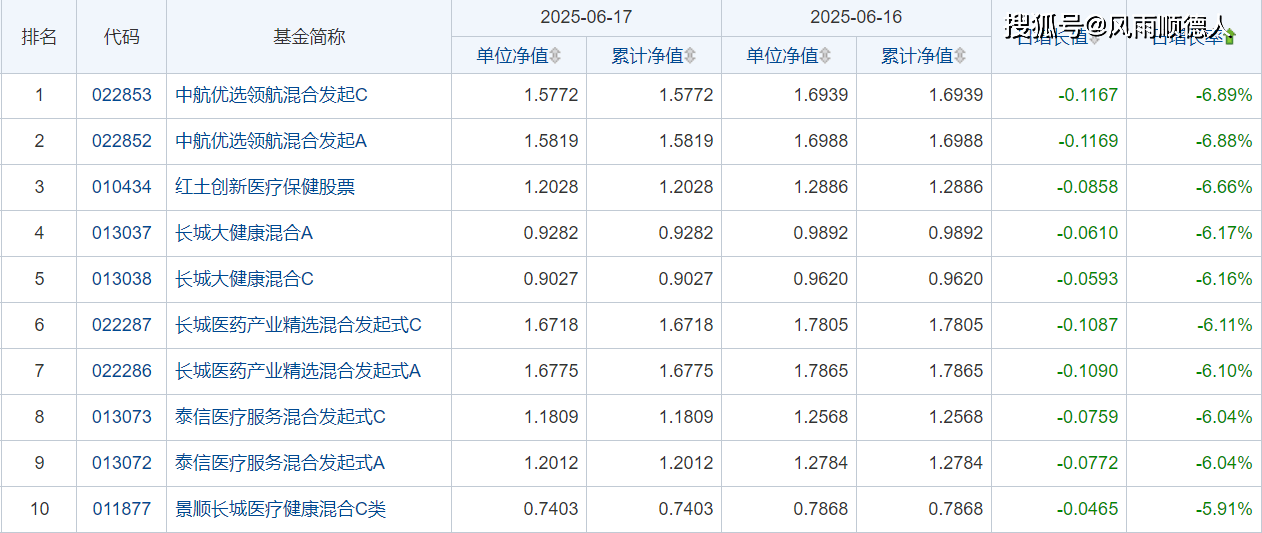The width and height of the screenshot is (1262, 533).
Task: Open 泰信医疗服务混合发起式C fund page
Action: (281, 418)
